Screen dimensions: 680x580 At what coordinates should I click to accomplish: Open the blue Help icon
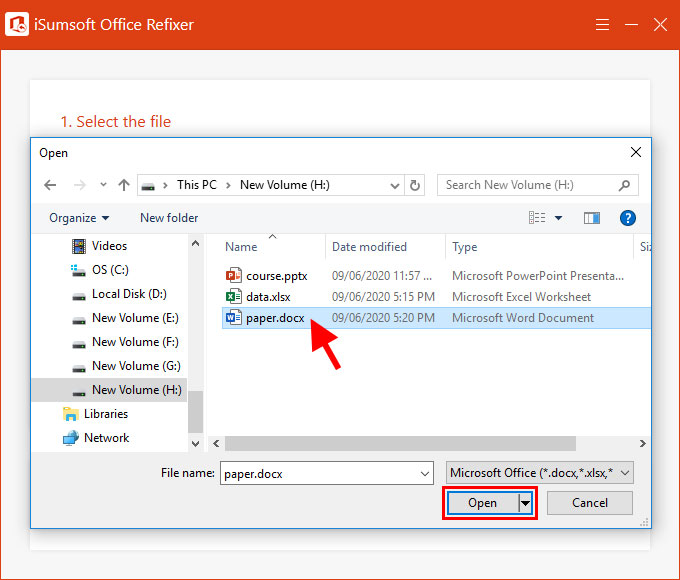coord(628,218)
